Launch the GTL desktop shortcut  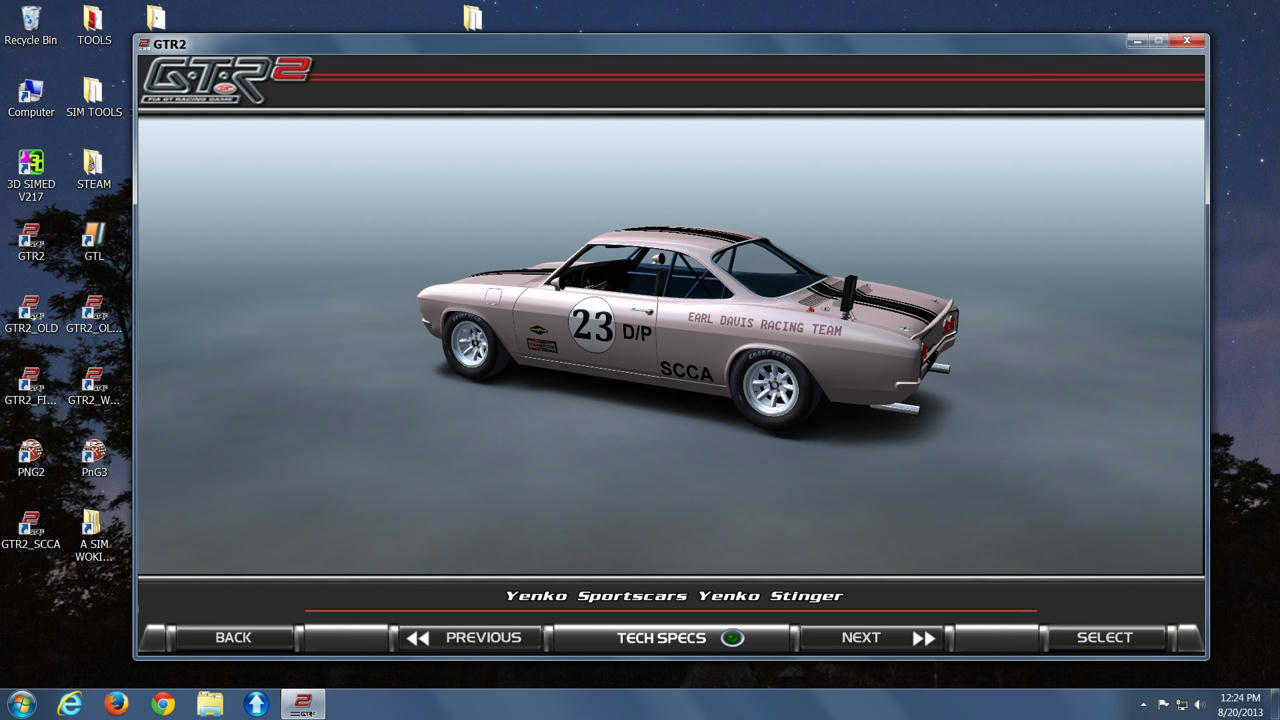click(x=94, y=242)
